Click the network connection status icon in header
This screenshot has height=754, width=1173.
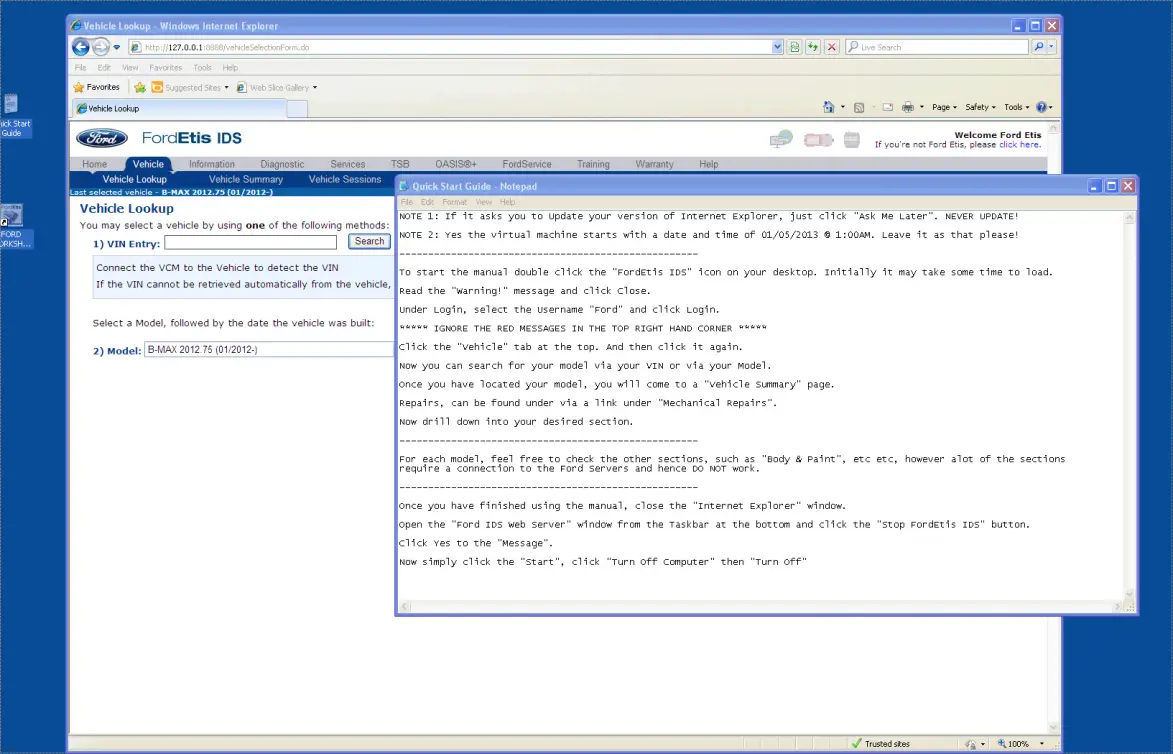[x=781, y=139]
